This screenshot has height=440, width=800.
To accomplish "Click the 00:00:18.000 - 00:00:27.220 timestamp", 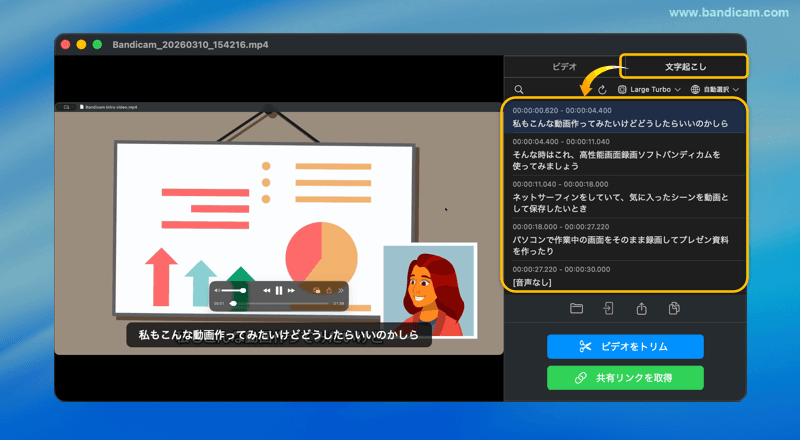I will tap(561, 227).
